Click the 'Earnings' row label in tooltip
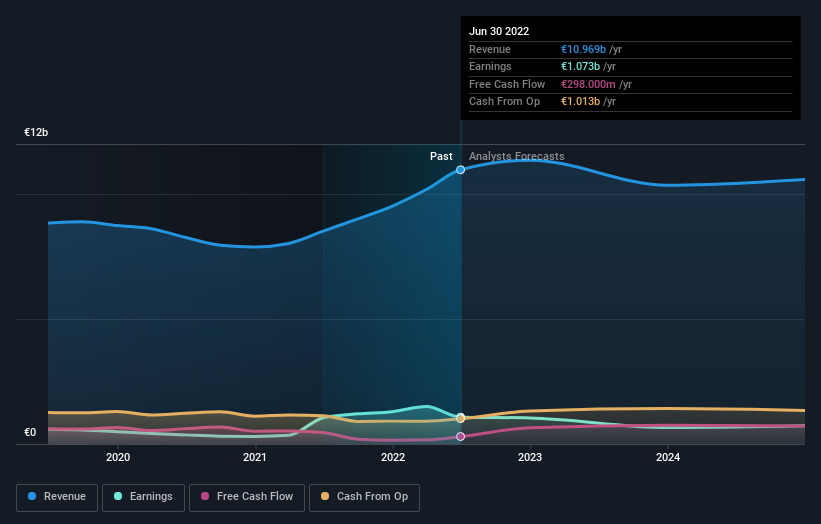821x524 pixels. (x=490, y=66)
